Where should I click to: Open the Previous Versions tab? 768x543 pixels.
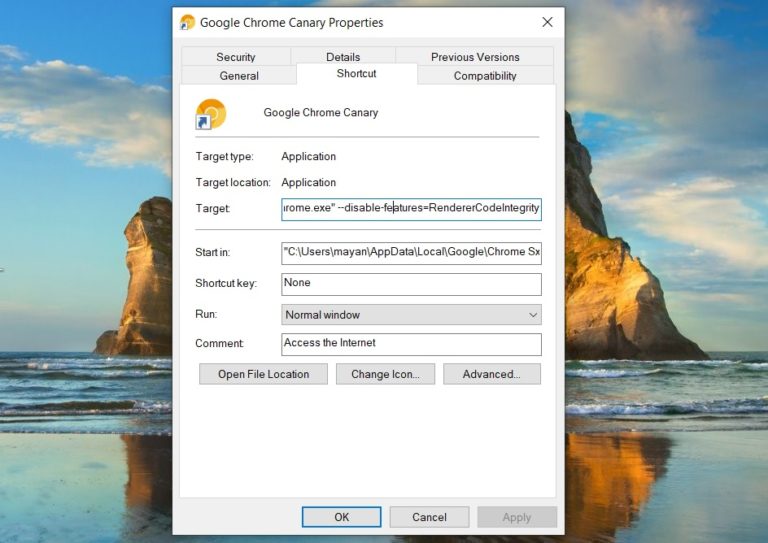(475, 57)
